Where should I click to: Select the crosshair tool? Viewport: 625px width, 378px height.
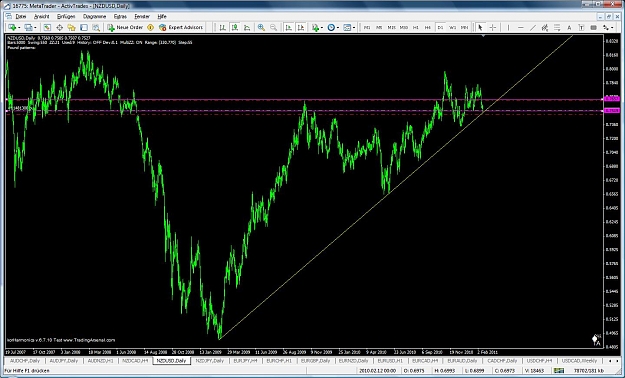tap(493, 28)
